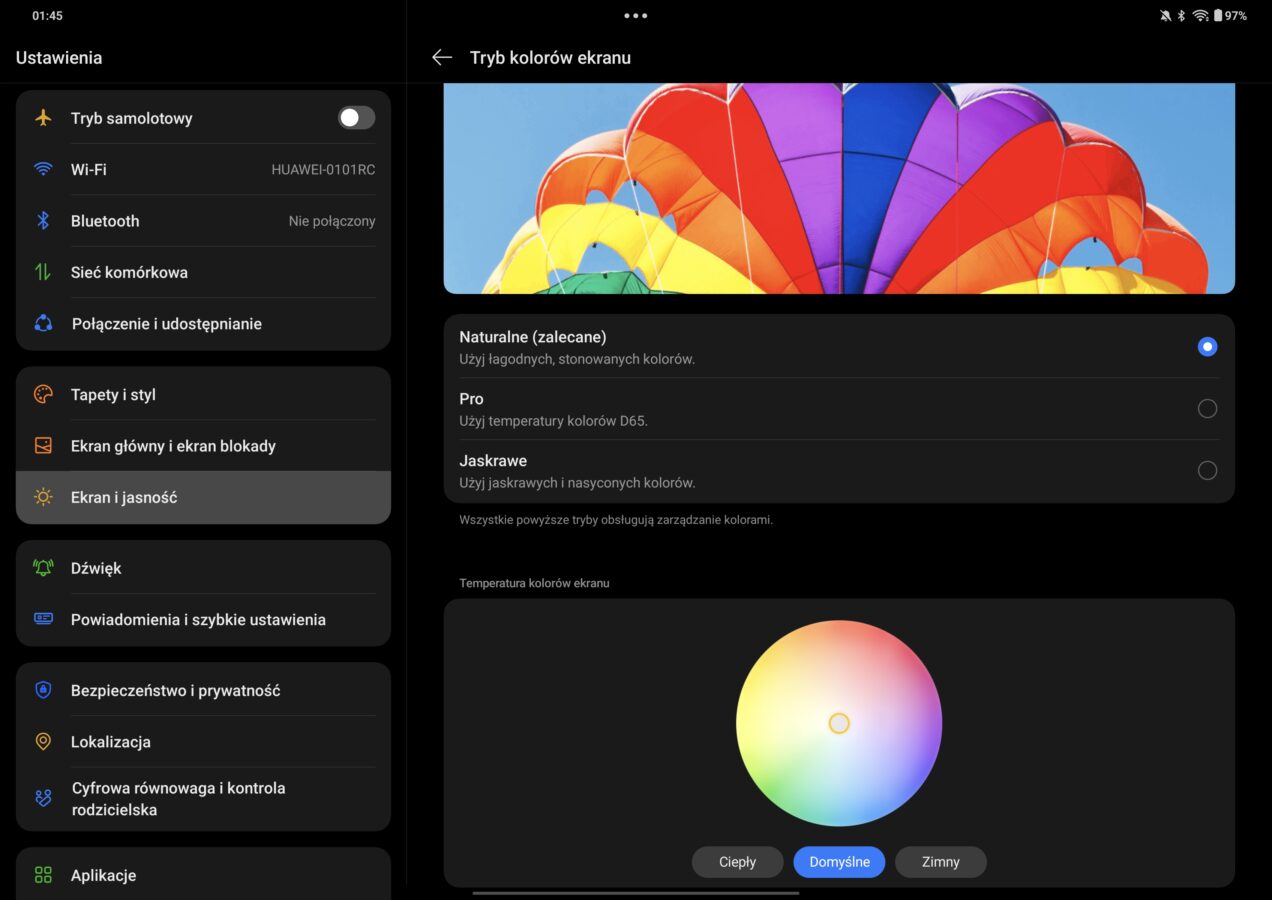Image resolution: width=1272 pixels, height=900 pixels.
Task: Choose the Zimny temperature button
Action: coord(940,862)
